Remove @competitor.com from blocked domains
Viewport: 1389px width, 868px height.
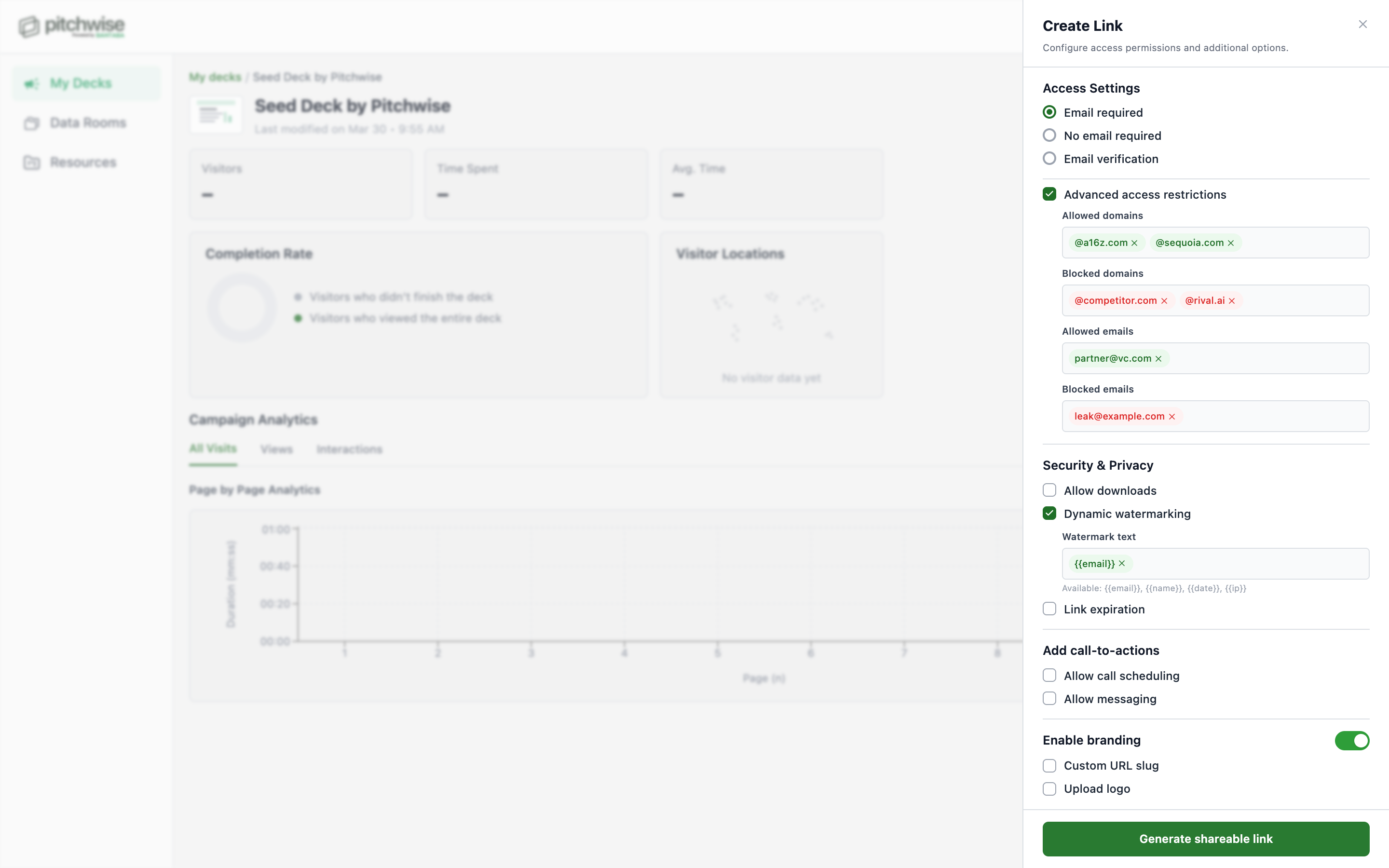pos(1164,300)
